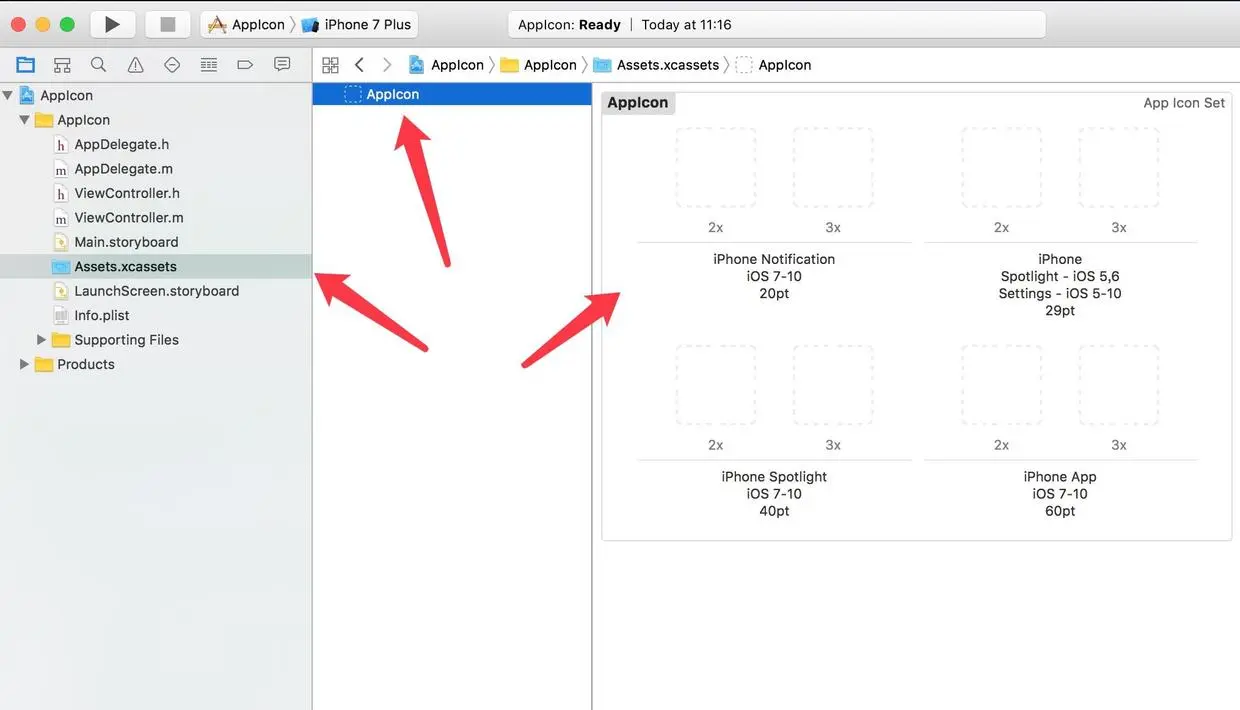Choose the iPhone 7 Plus destination
The width and height of the screenshot is (1240, 710).
point(357,24)
